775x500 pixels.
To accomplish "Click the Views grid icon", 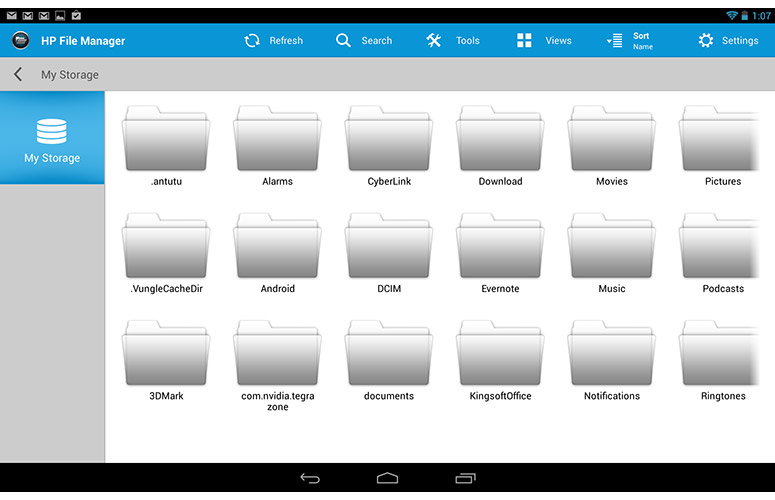I will 524,41.
